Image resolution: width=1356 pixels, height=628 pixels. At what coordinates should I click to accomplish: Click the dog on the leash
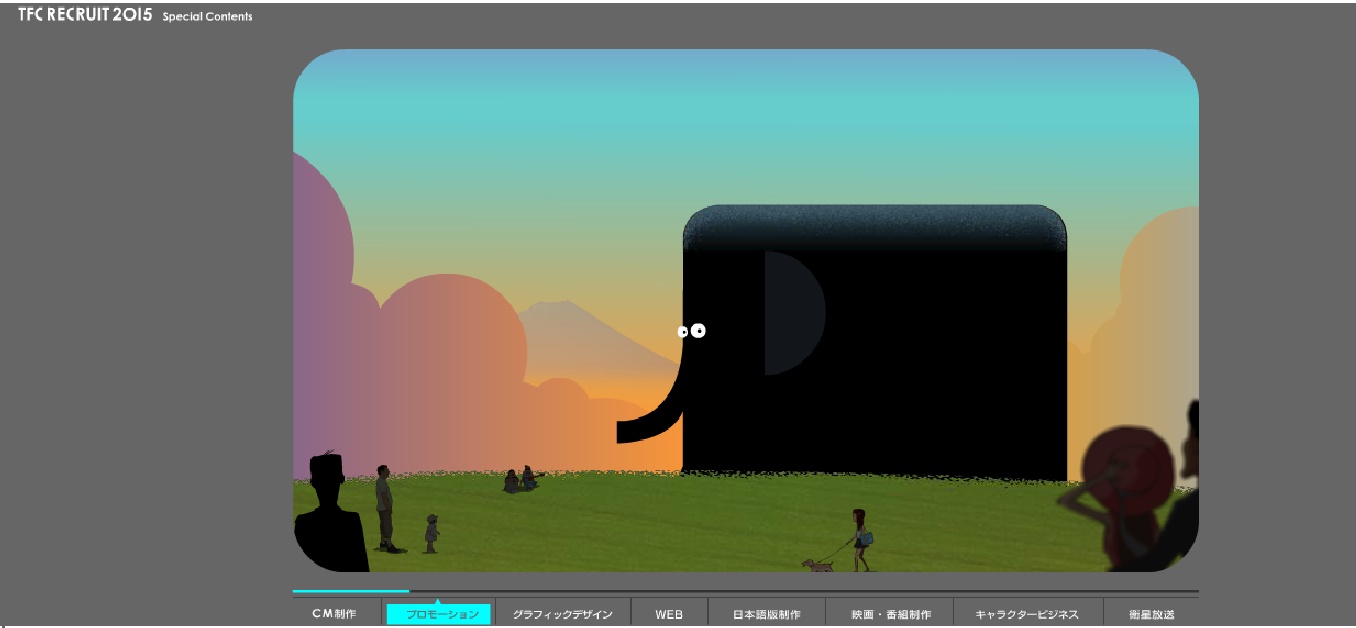(818, 565)
